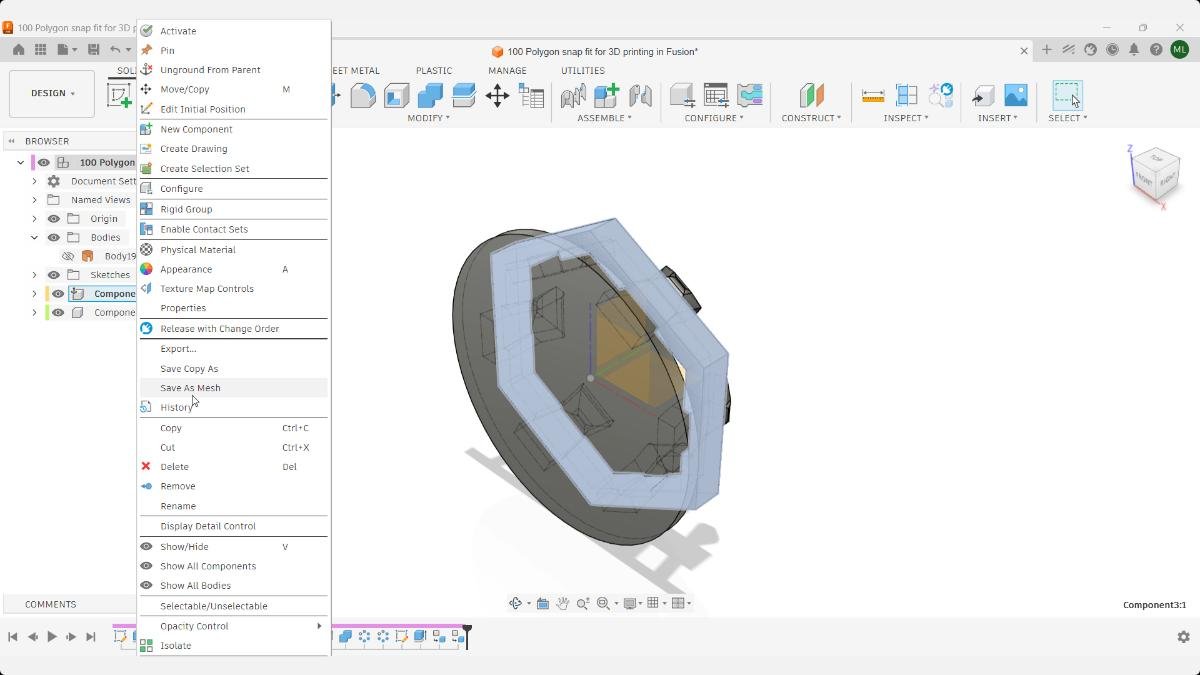Screen dimensions: 1200x675
Task: Click the third Configure panel icon
Action: click(x=750, y=95)
